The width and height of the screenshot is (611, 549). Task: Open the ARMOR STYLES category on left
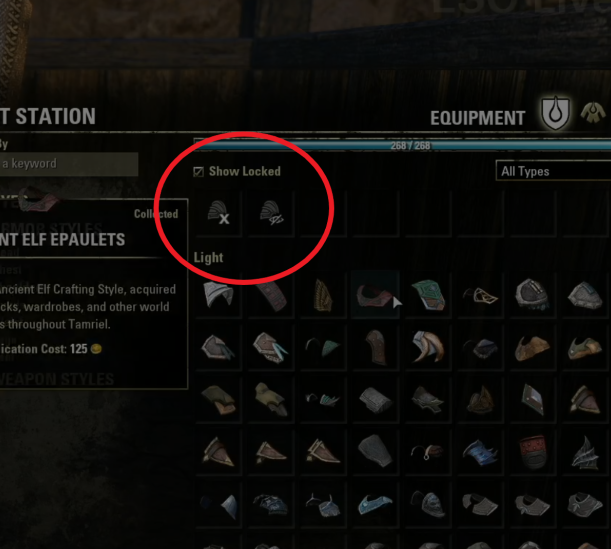tap(52, 229)
